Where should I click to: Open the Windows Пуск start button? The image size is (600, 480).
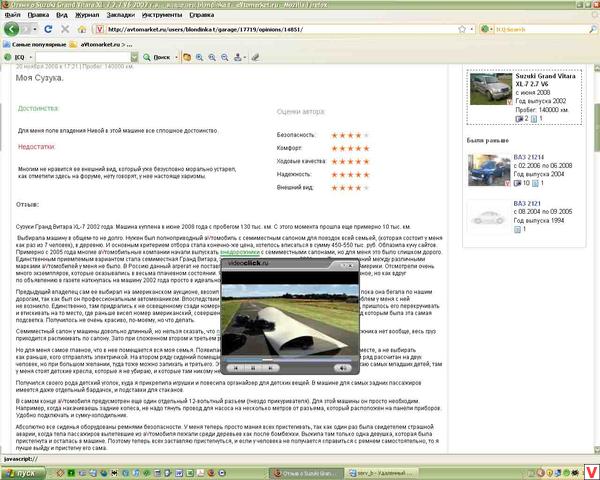coord(23,473)
